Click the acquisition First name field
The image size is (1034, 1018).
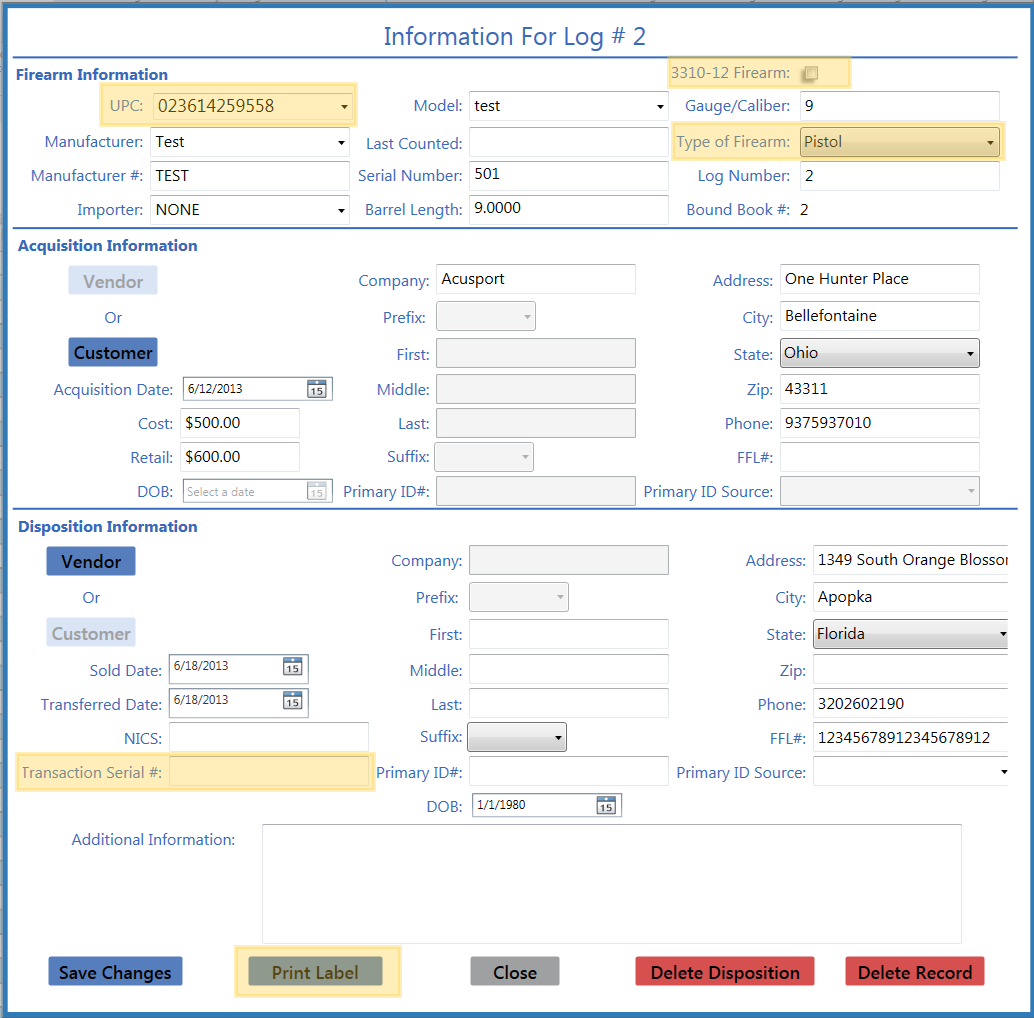click(x=535, y=353)
